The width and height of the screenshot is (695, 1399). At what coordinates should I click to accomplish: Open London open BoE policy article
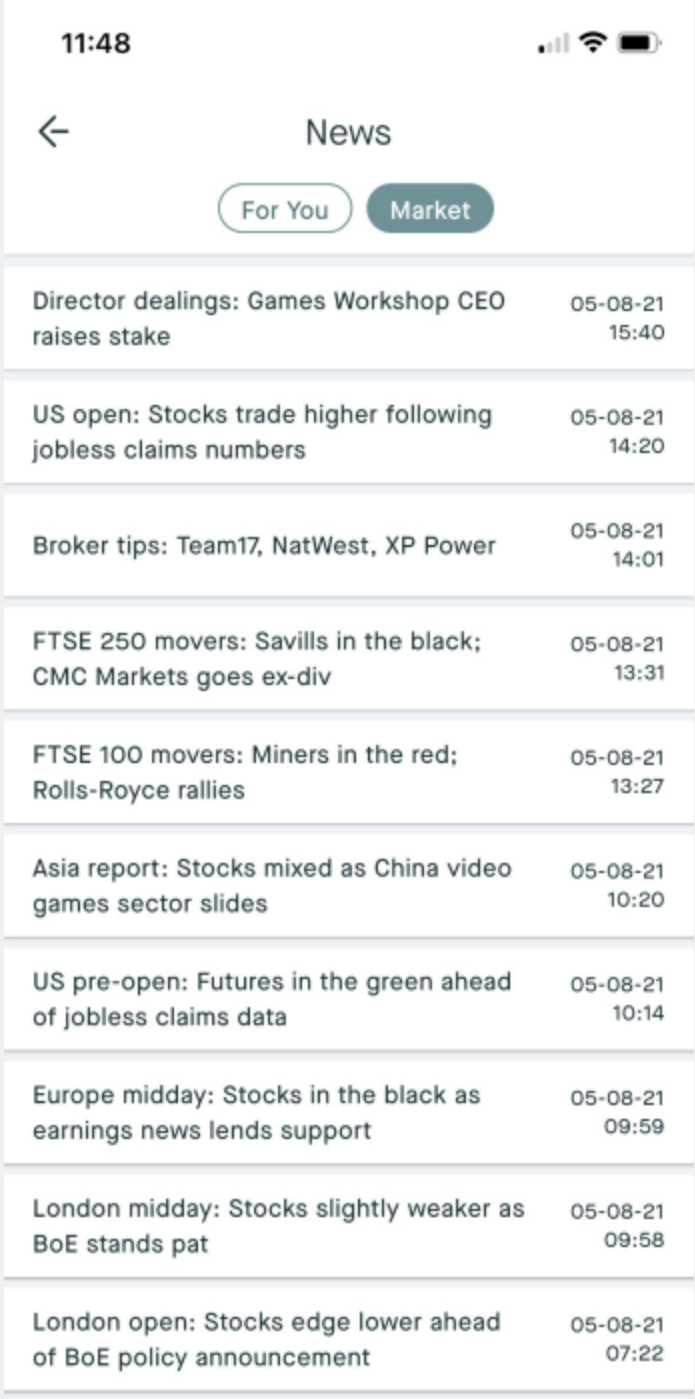266,1339
